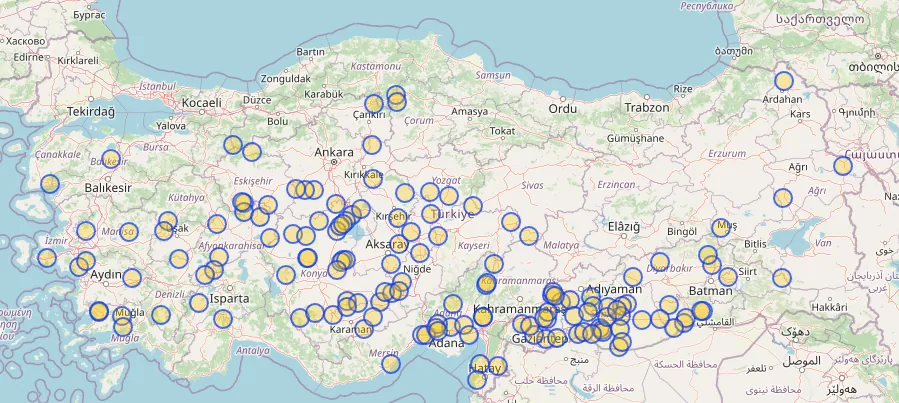Click the circle marker at Muş
Image resolution: width=899 pixels, height=403 pixels.
tap(721, 228)
